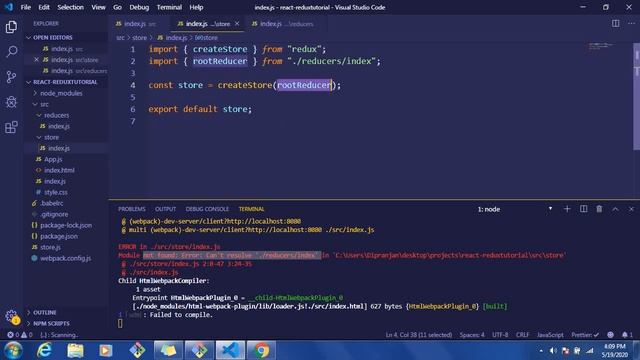Change encoding via UTF-8 status item
The width and height of the screenshot is (640, 360).
point(500,335)
